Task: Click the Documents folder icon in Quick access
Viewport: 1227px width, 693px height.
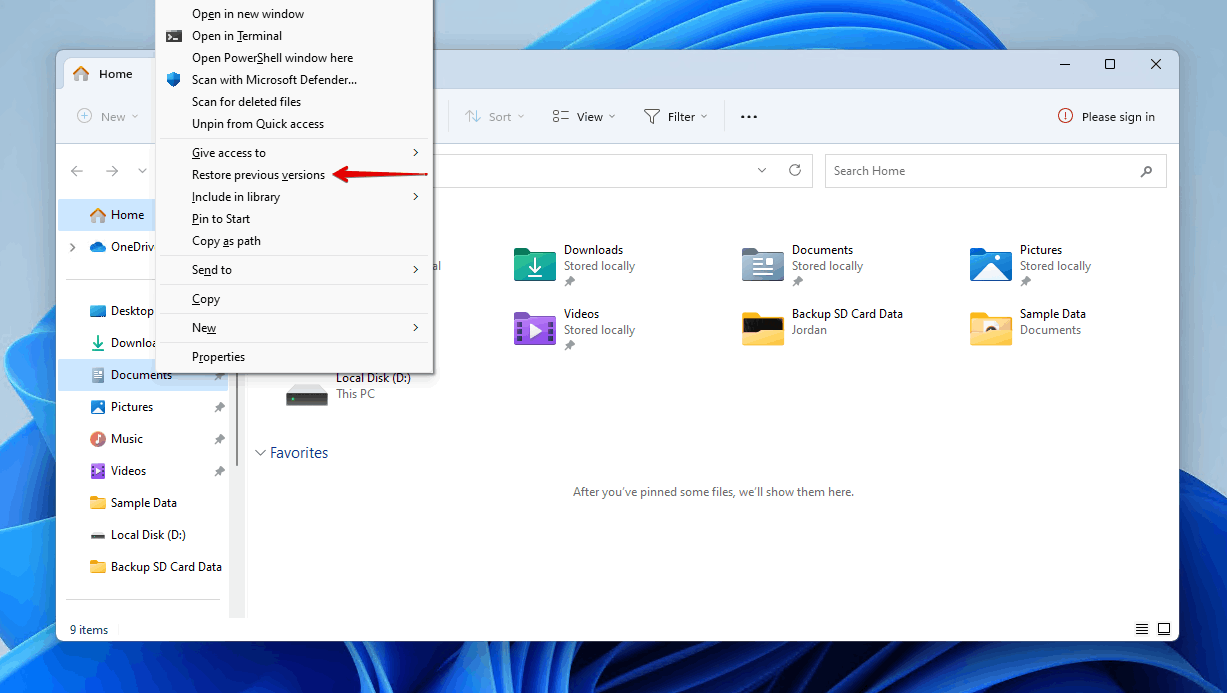Action: click(x=763, y=265)
